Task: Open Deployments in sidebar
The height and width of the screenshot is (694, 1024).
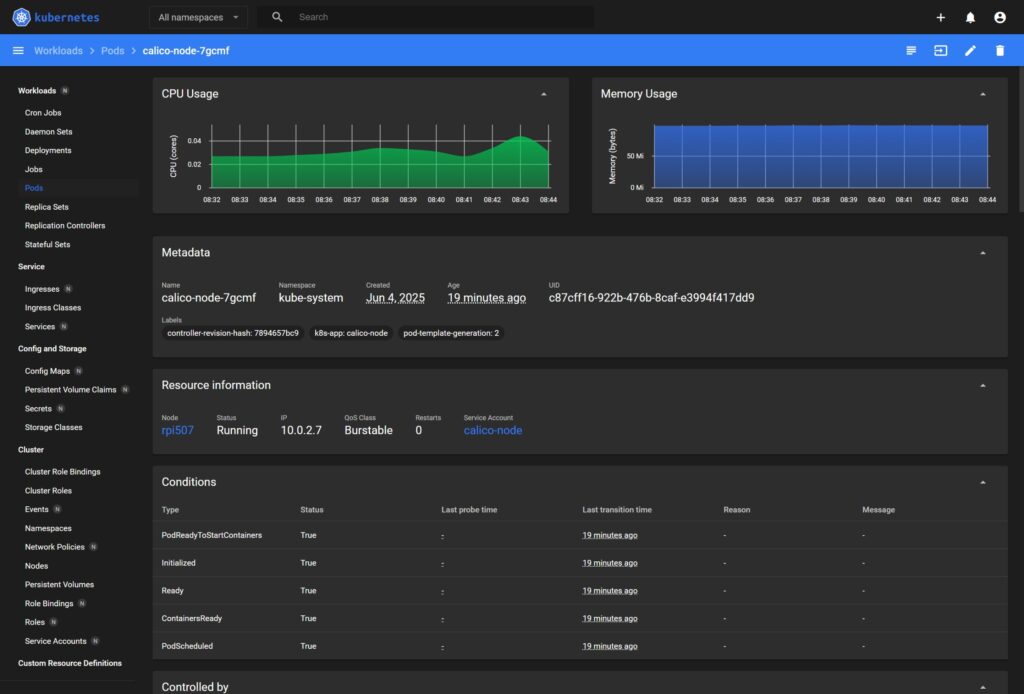Action: coord(48,150)
